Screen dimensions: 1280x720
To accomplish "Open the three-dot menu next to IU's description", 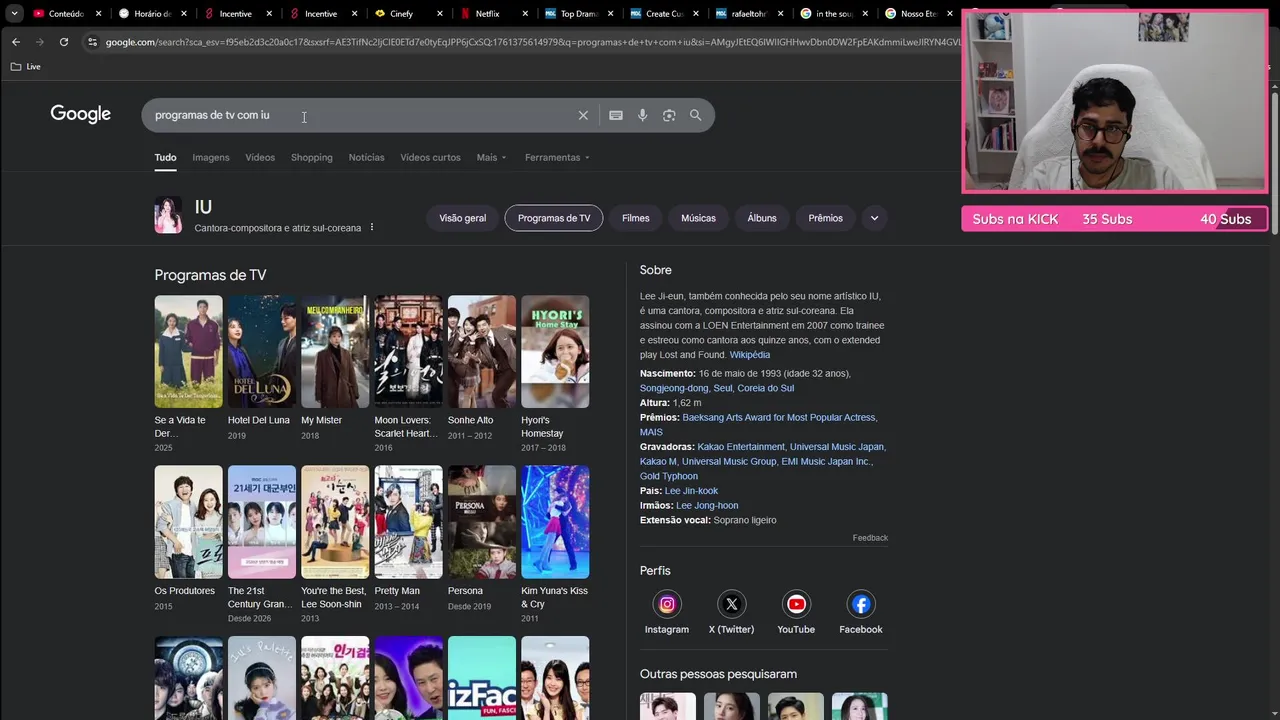I will [372, 227].
